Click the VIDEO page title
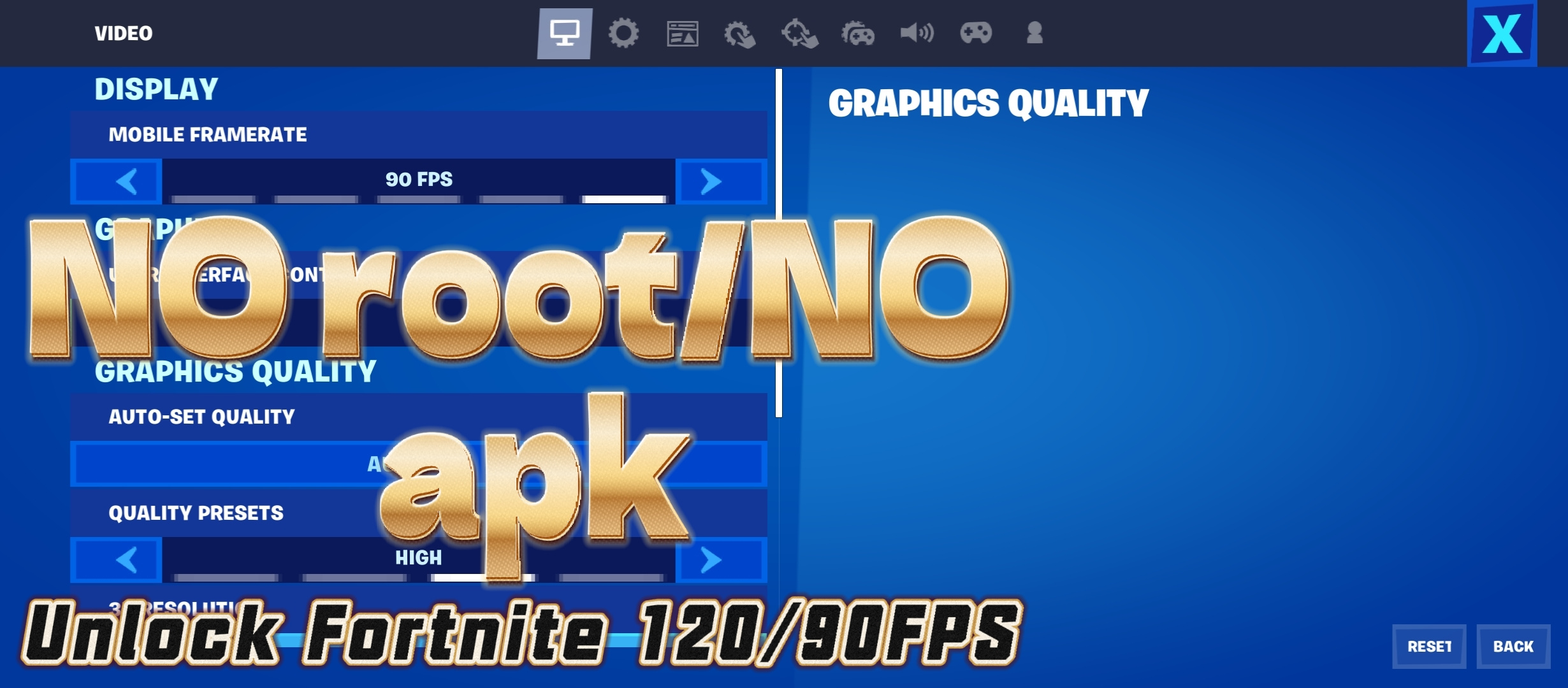Screen dimensions: 1568x688 [x=124, y=33]
